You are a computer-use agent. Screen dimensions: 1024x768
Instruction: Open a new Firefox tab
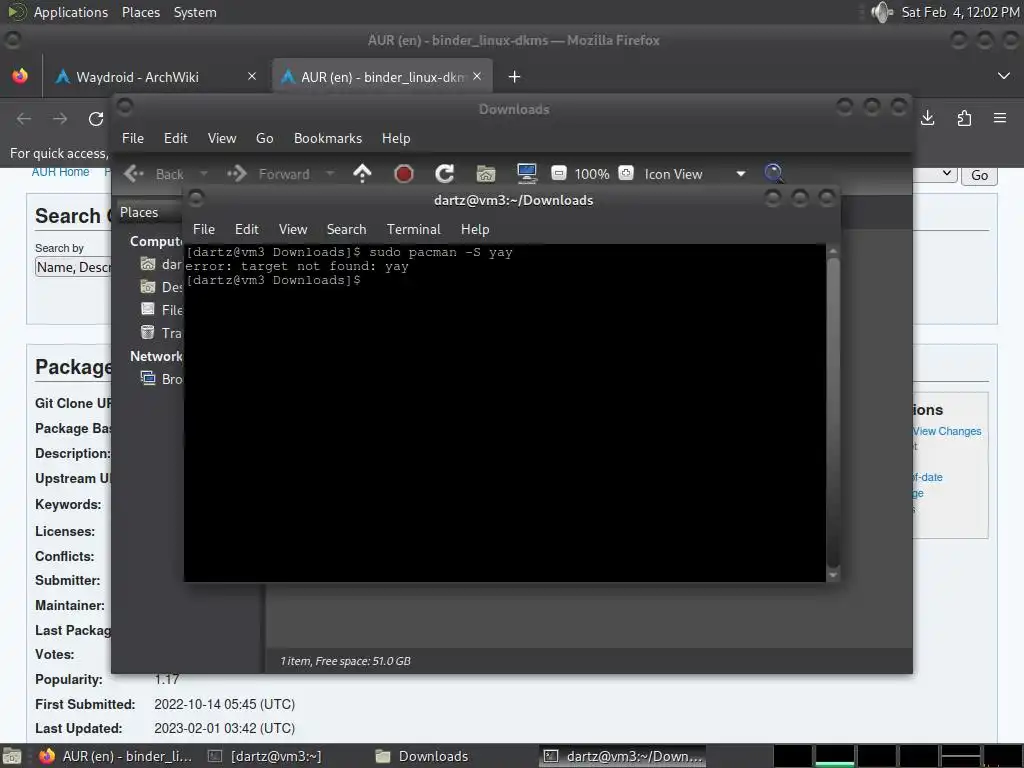tap(515, 77)
